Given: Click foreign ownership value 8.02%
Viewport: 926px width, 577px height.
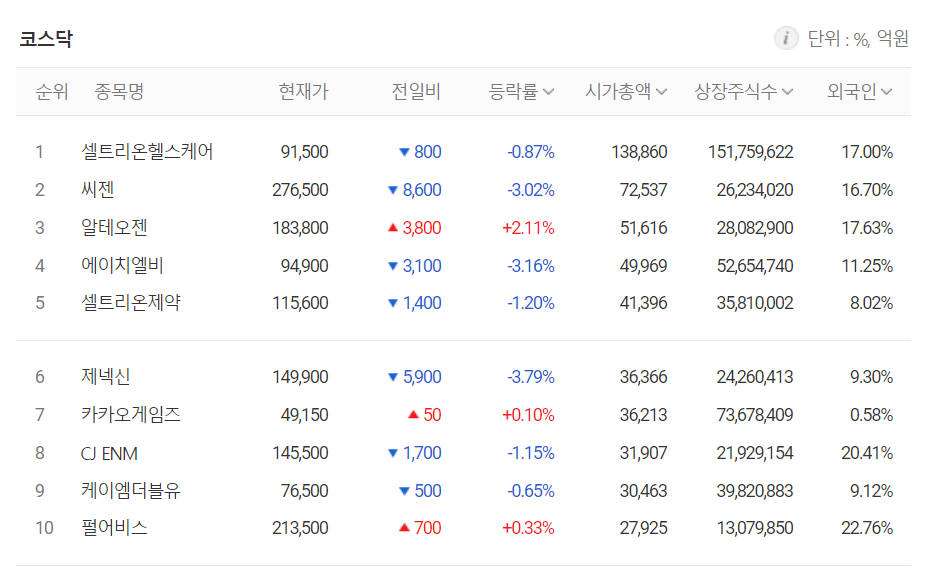Looking at the screenshot, I should click(871, 303).
